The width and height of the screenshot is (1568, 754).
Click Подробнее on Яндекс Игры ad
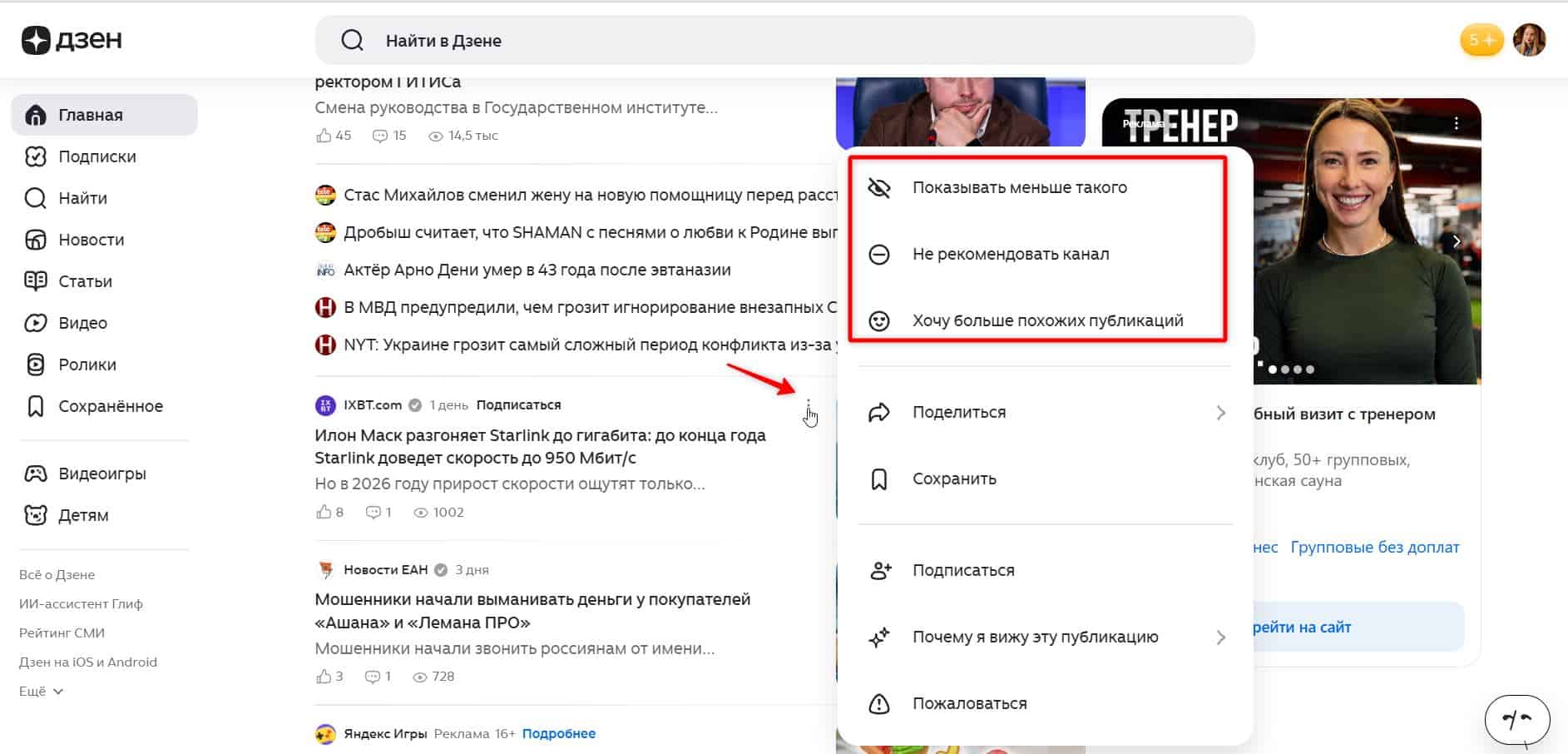tap(559, 733)
